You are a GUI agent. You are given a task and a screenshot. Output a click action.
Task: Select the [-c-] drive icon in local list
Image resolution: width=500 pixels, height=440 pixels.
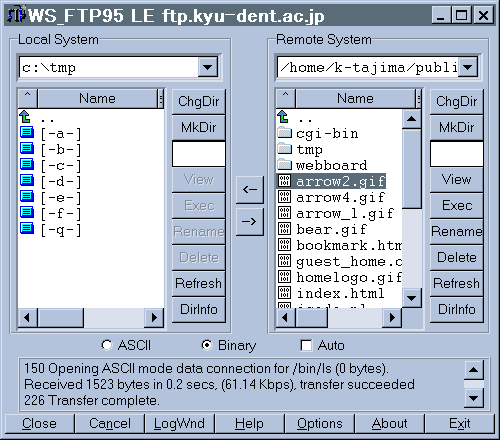pos(27,164)
